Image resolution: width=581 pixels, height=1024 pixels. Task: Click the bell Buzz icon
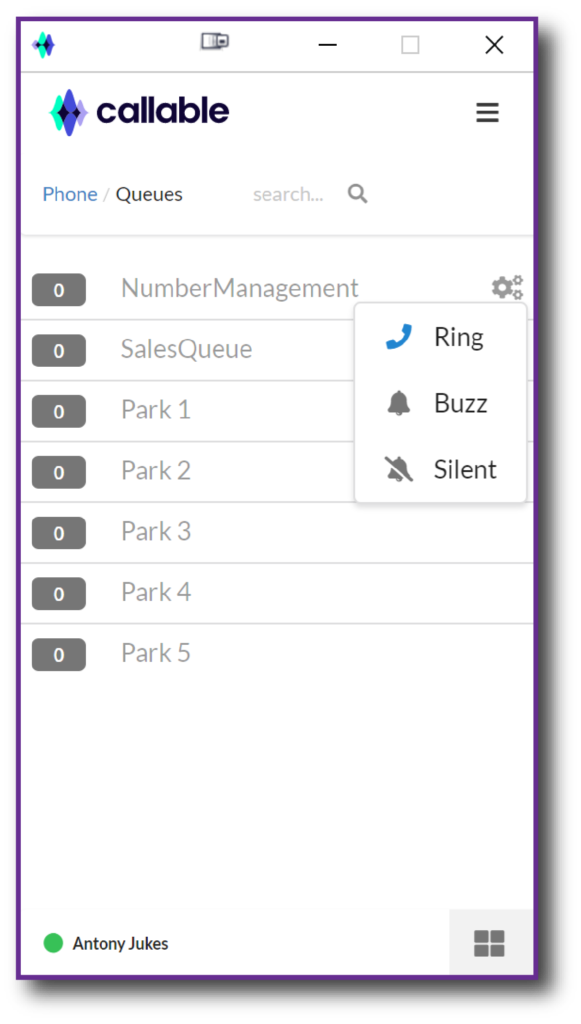pos(398,404)
